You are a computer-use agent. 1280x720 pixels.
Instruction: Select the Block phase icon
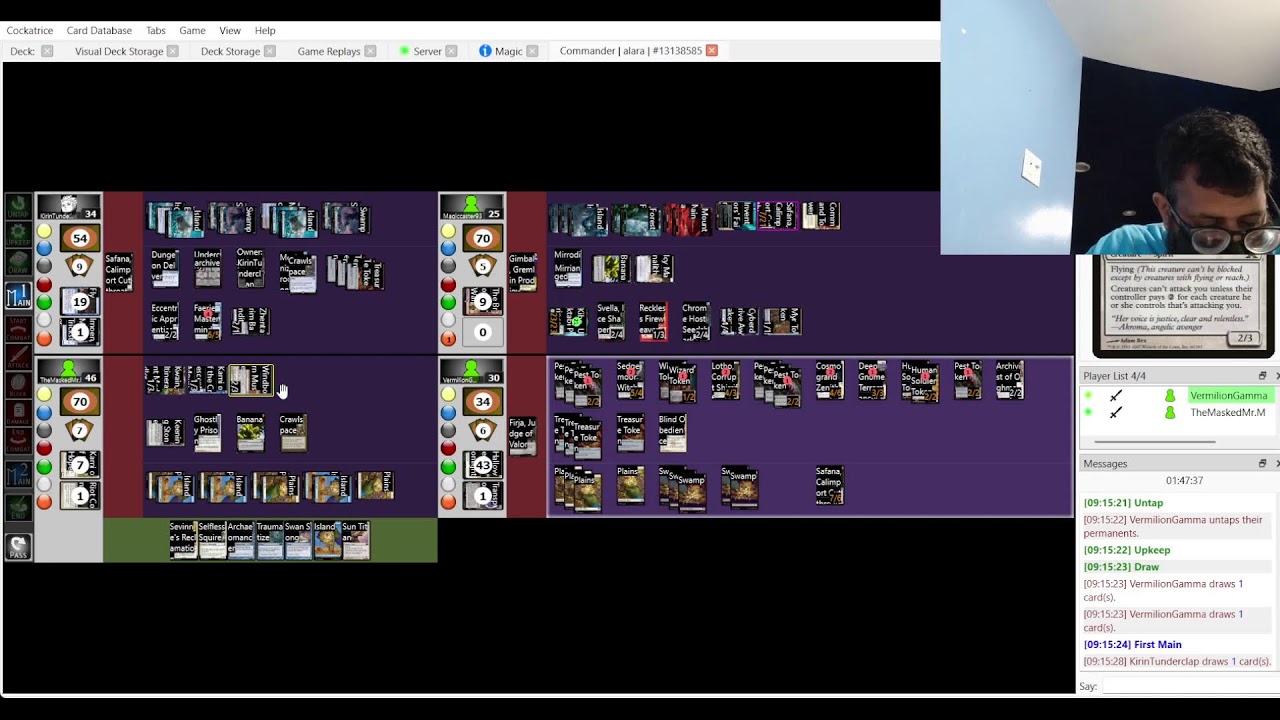[18, 384]
